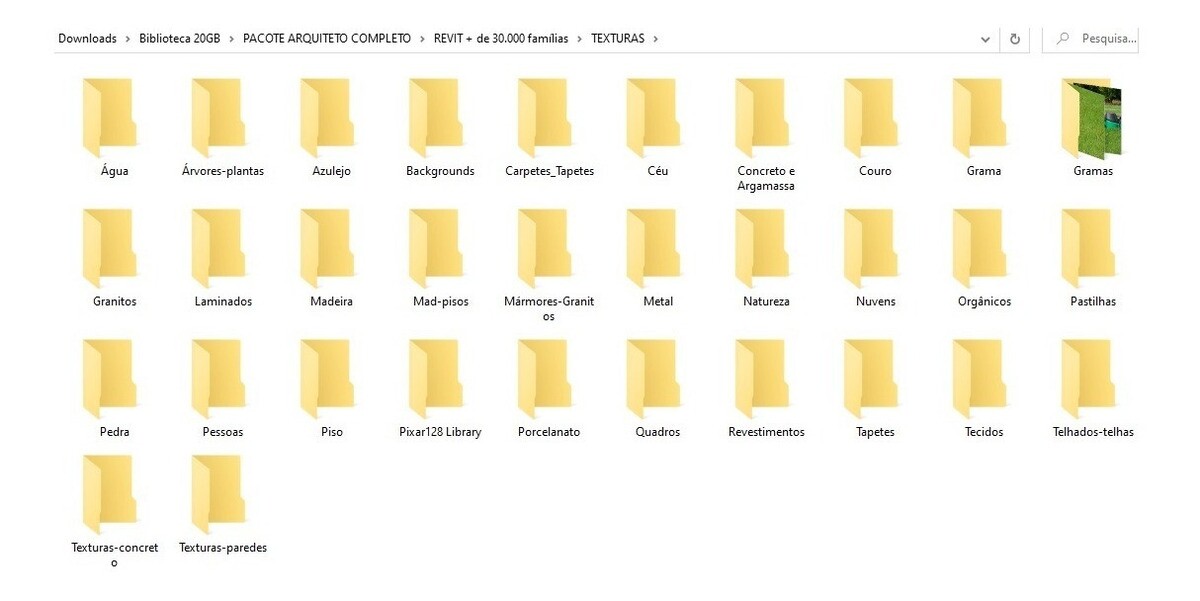Go to PACOTE ARQUITETO COMPLETO breadcrumb
1200x601 pixels.
tap(326, 39)
